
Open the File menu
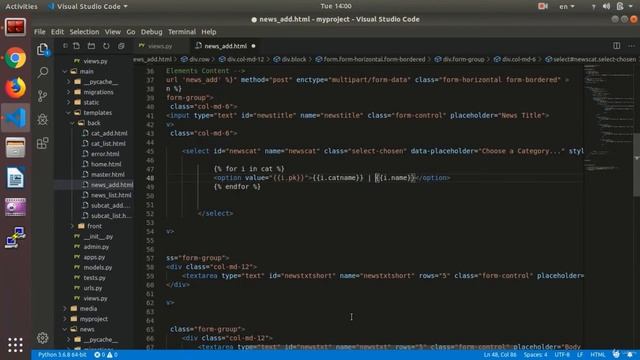40,32
